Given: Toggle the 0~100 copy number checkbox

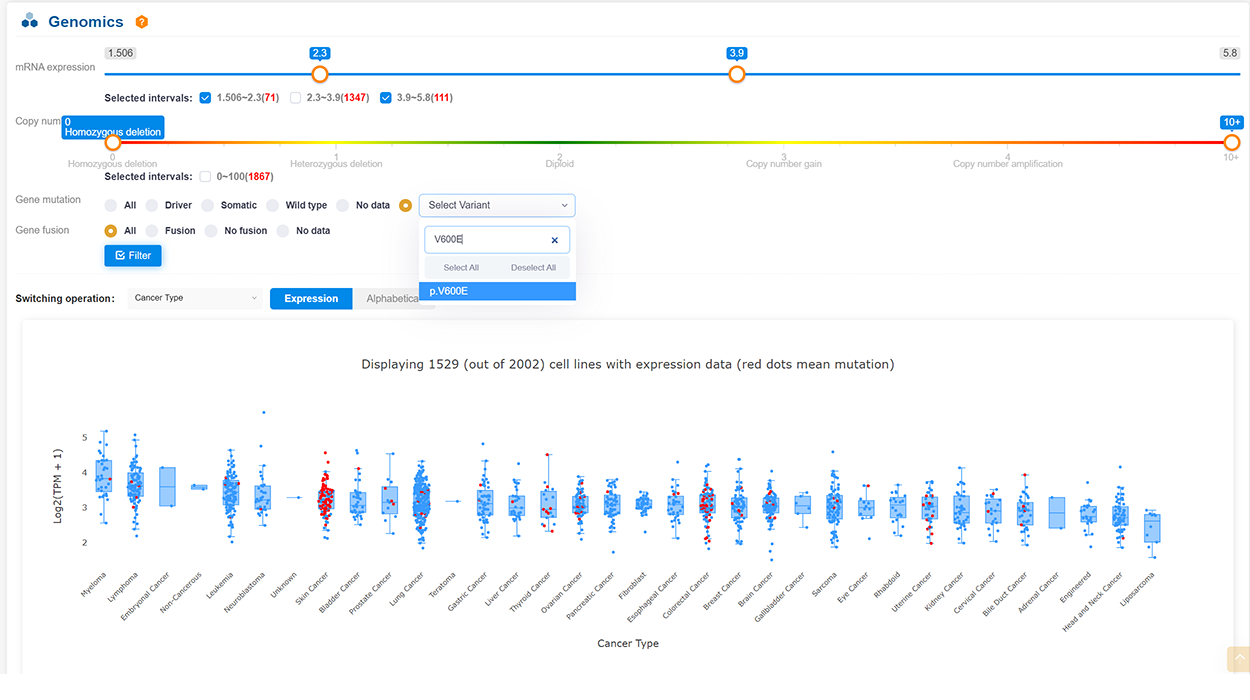Looking at the screenshot, I should [205, 177].
